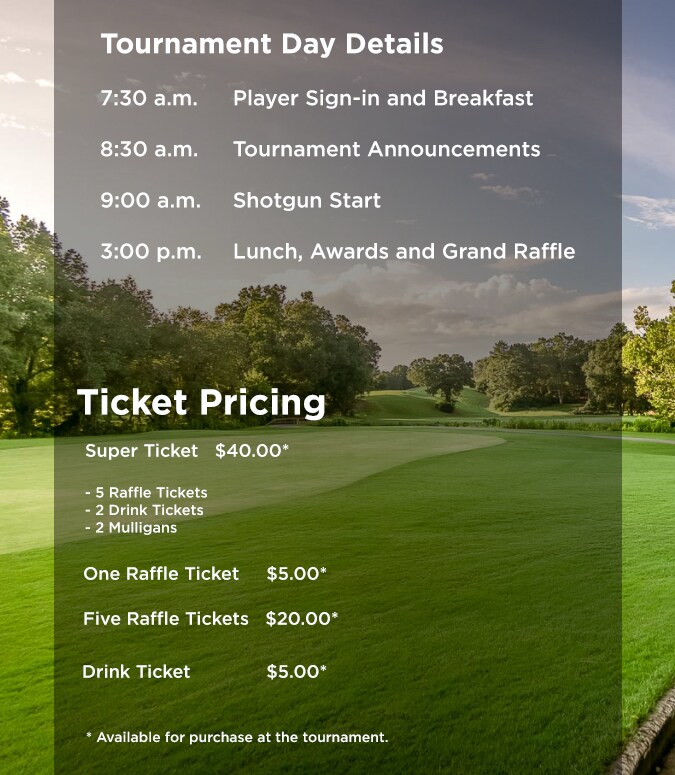Select the 7:30 a.m. time entry

[x=149, y=99]
